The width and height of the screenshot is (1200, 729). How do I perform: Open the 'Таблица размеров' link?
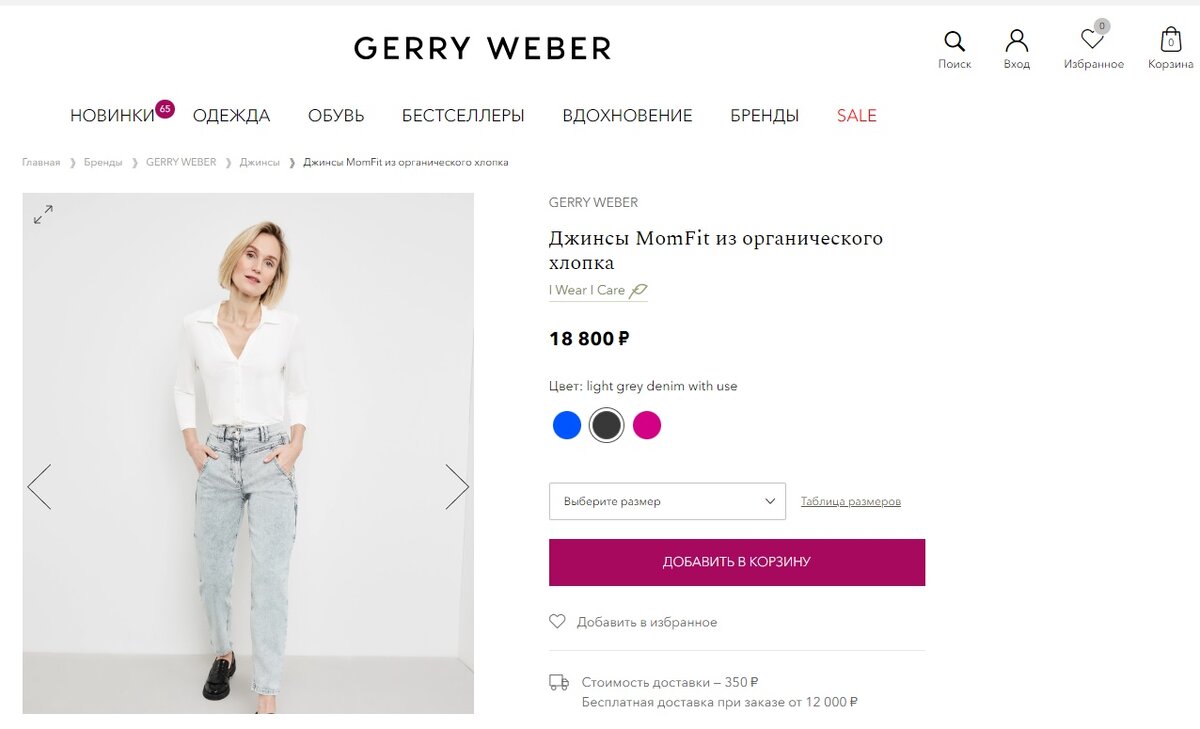point(850,501)
